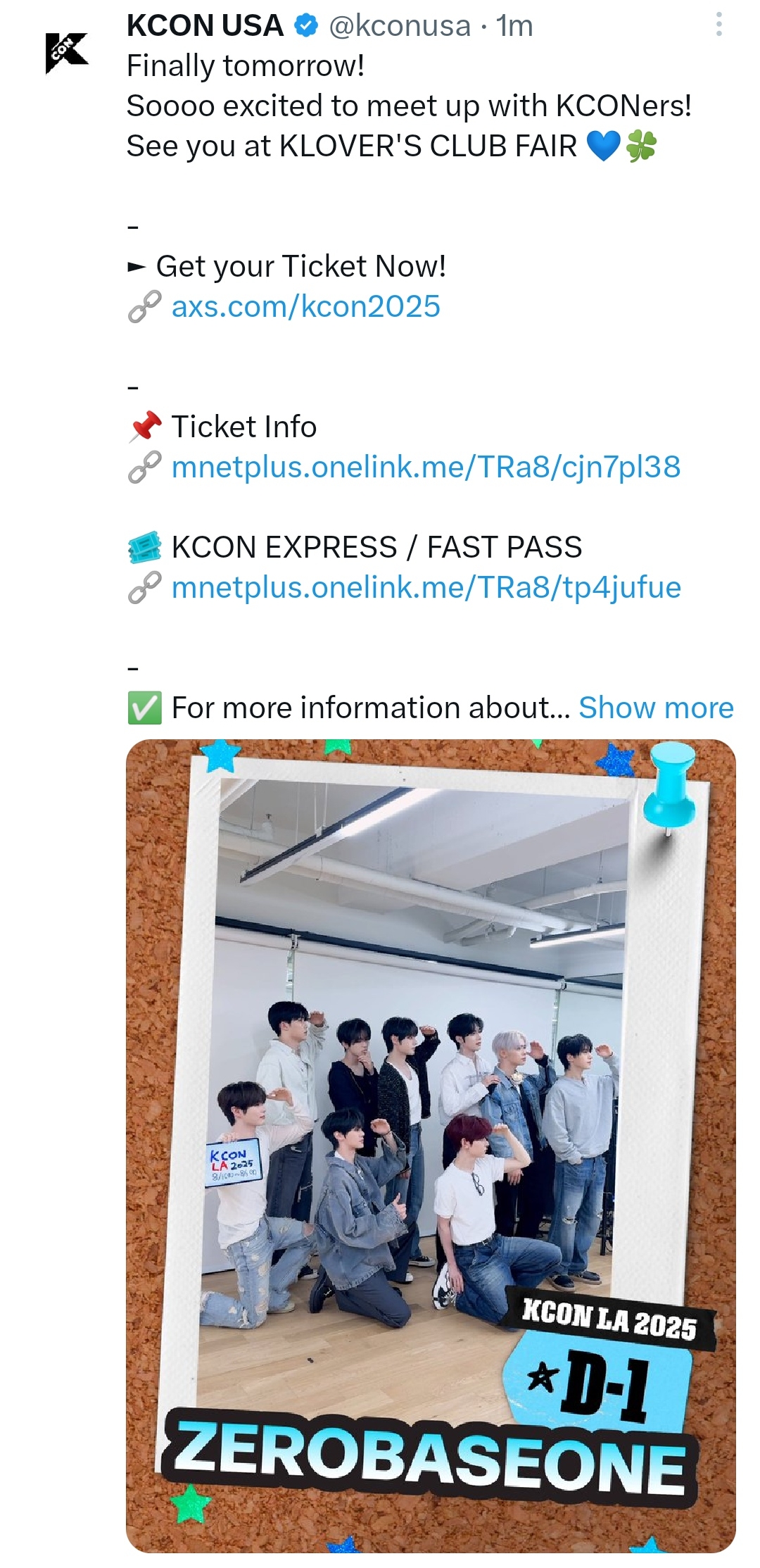760x1568 pixels.
Task: Open the axs.com/kcon2025 ticket link
Action: point(306,307)
